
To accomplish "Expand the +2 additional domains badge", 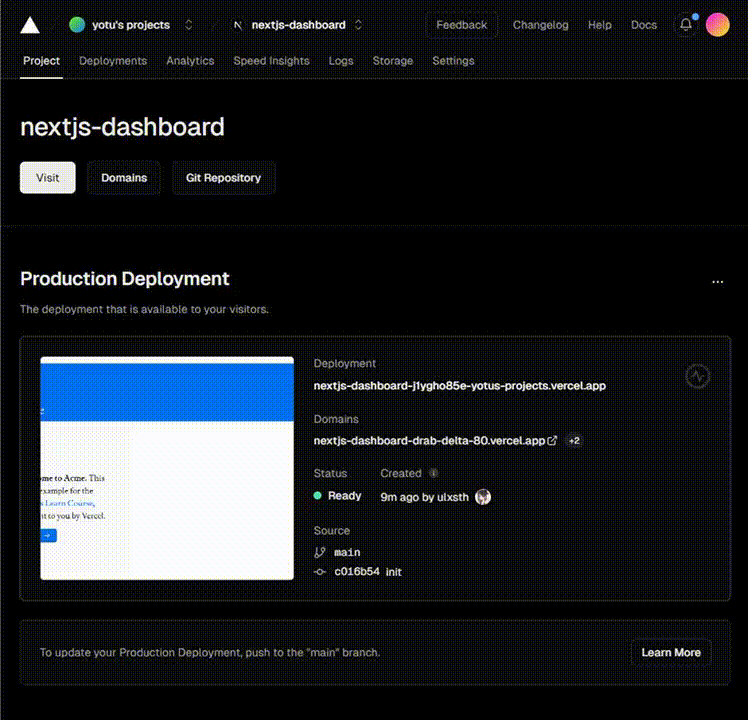I will 574,440.
